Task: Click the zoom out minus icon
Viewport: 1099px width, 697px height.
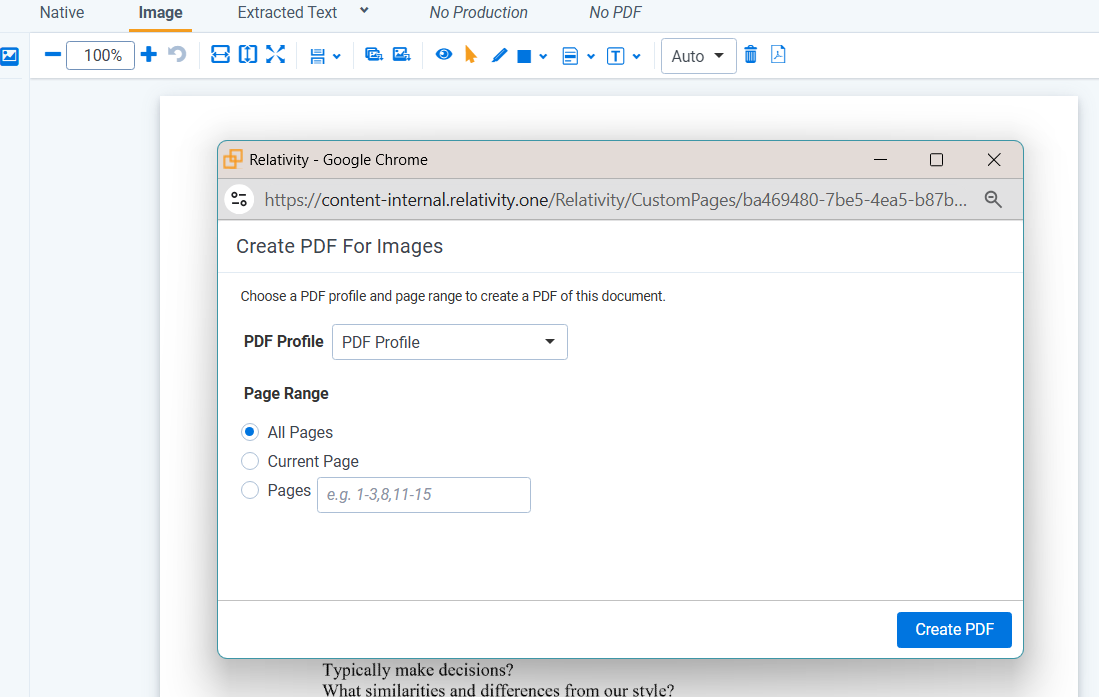Action: click(x=53, y=55)
